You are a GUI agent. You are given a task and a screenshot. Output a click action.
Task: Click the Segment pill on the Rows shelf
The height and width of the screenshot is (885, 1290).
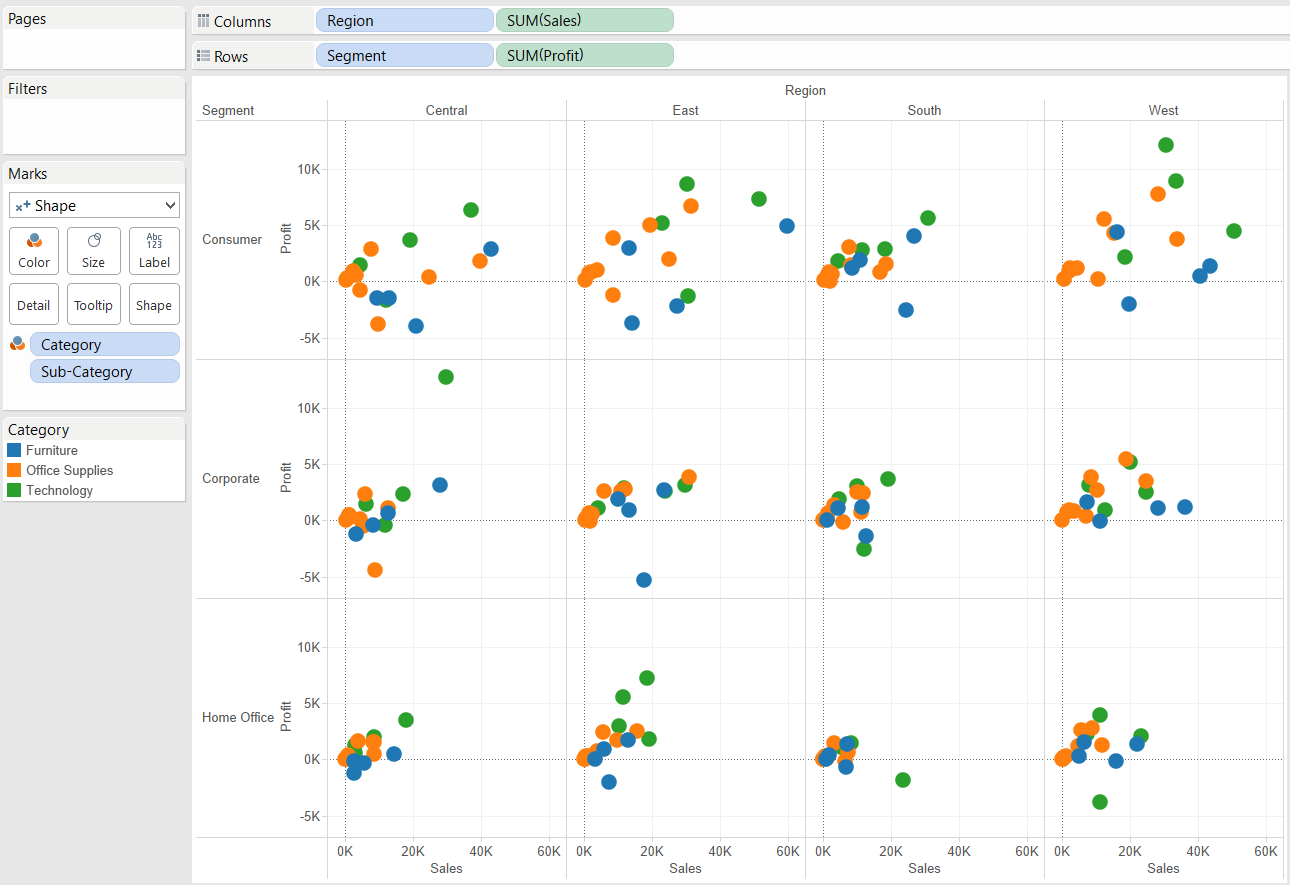point(404,54)
